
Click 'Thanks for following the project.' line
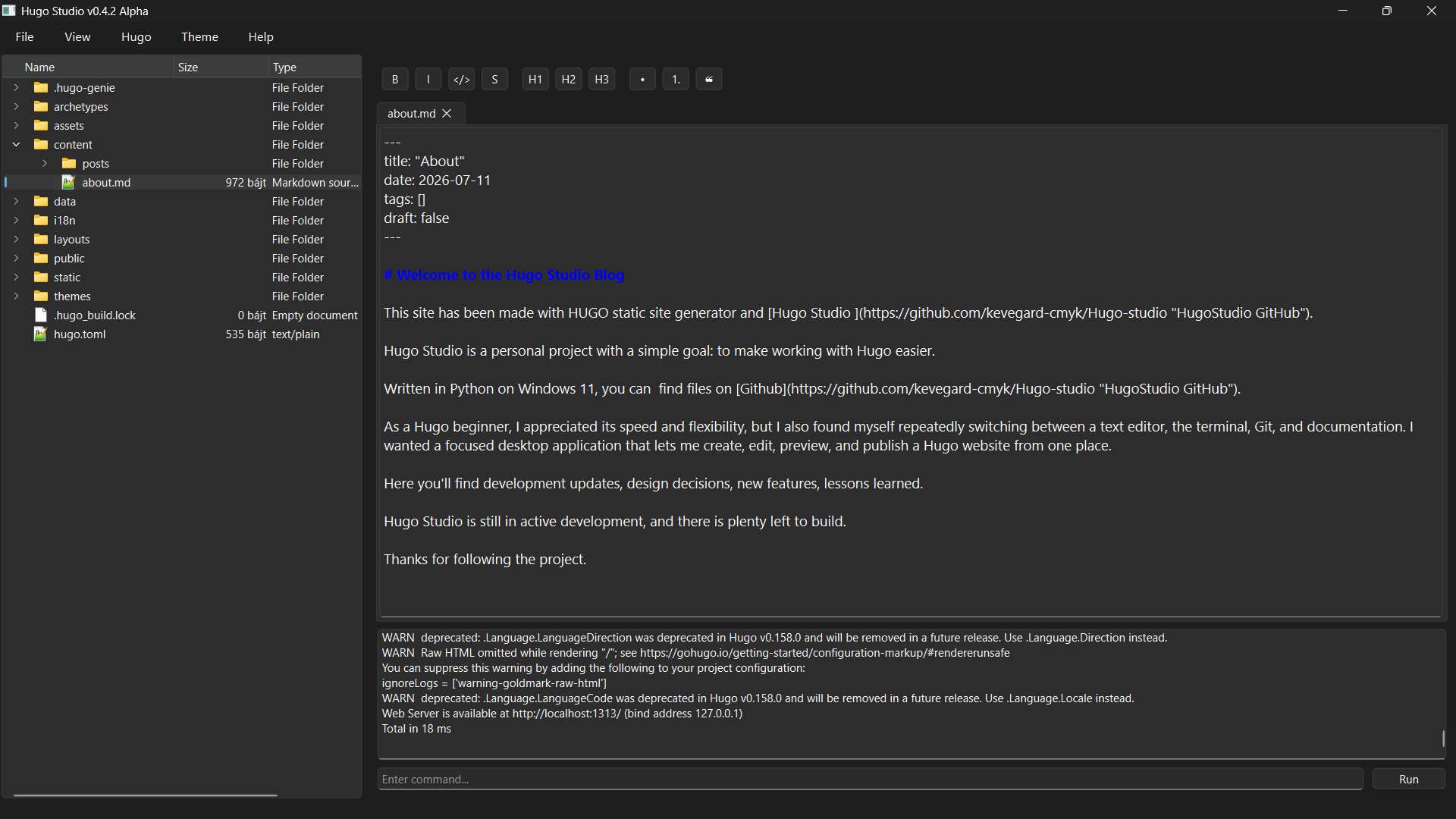pos(485,559)
